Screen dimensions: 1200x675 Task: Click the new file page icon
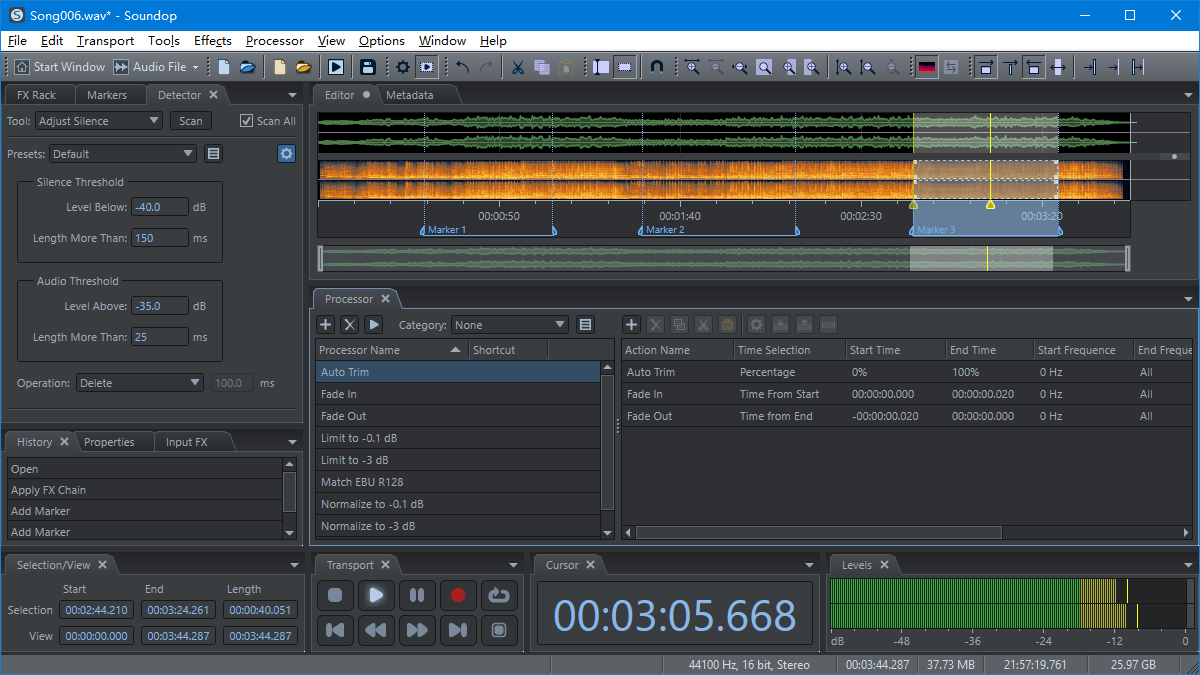pos(224,67)
